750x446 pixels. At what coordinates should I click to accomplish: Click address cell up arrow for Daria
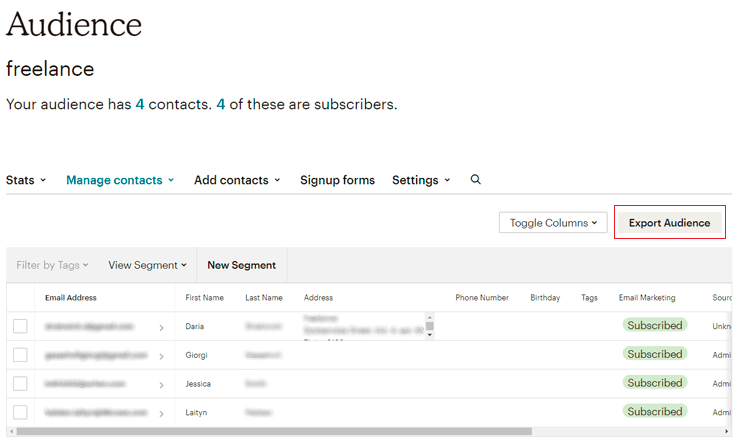pos(430,317)
